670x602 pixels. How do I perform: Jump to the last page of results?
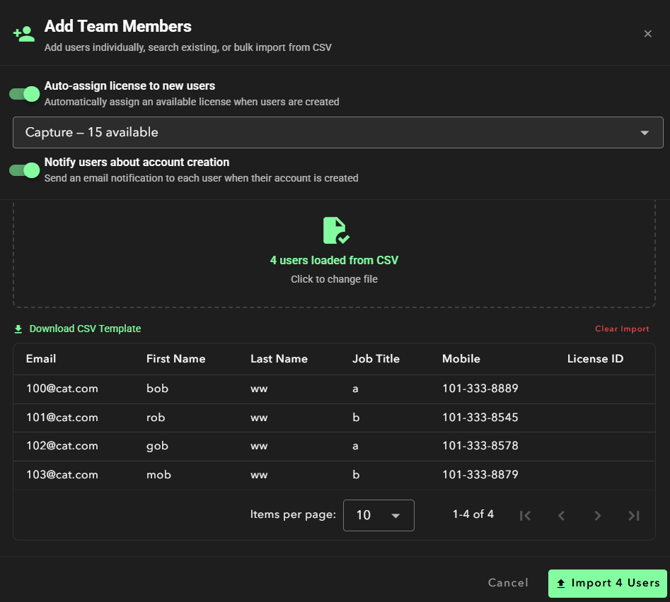pos(633,516)
